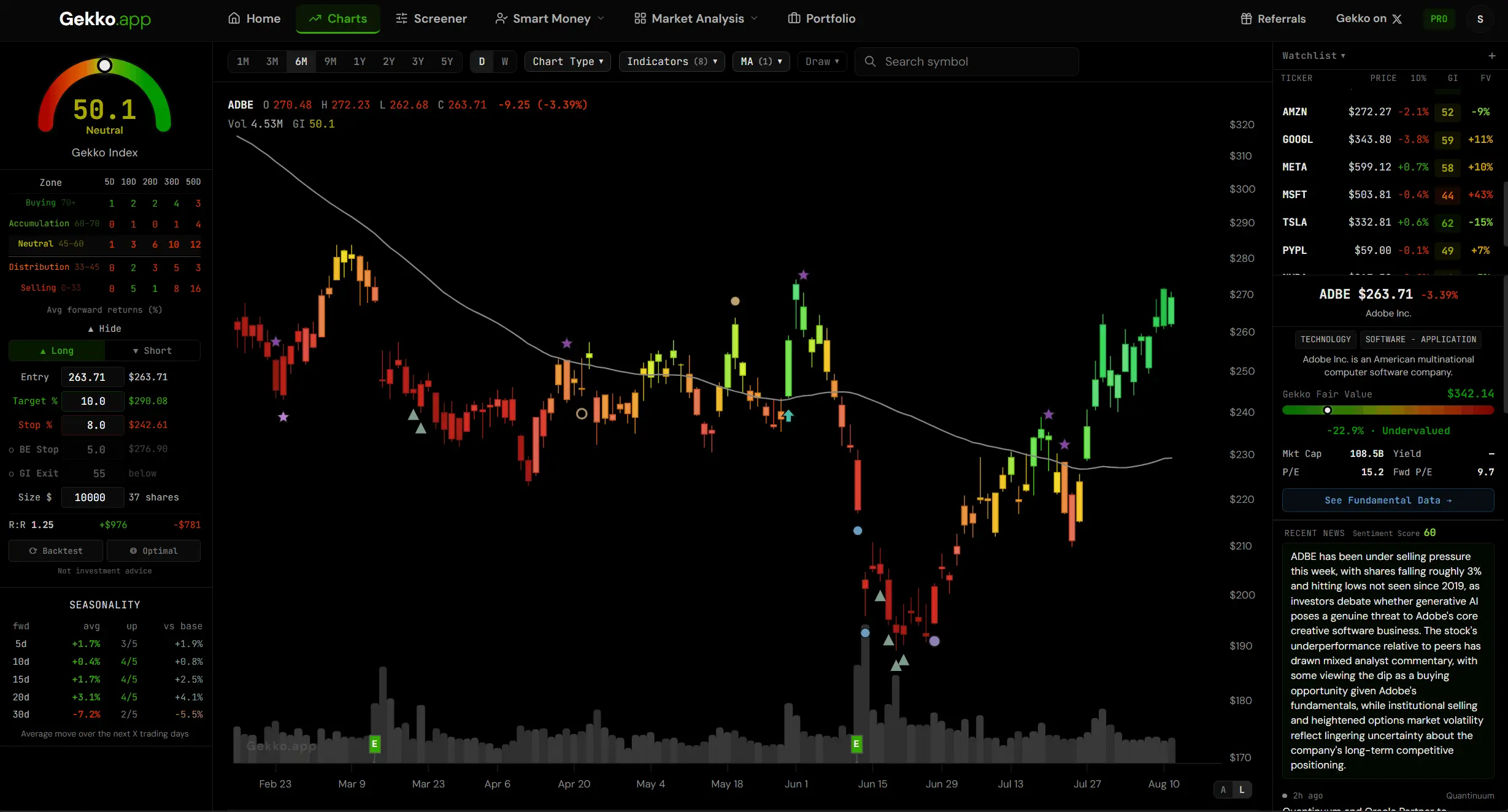This screenshot has width=1508, height=812.
Task: Select MSFT in the watchlist
Action: tap(1388, 195)
